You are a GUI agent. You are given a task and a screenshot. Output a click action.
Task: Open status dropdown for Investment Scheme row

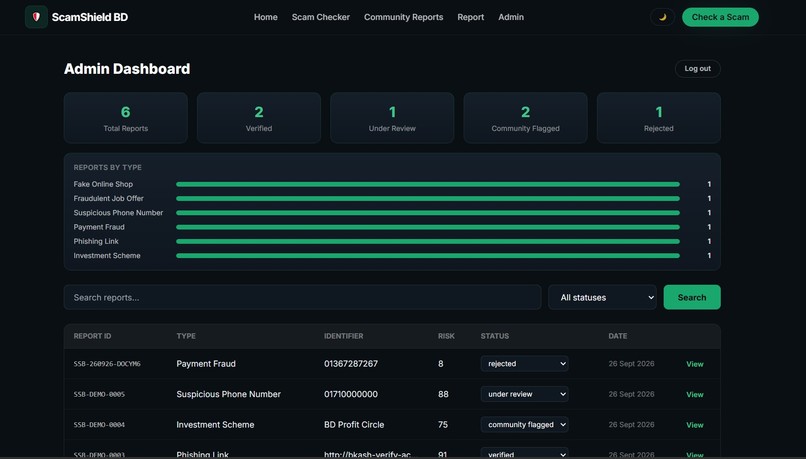pyautogui.click(x=524, y=425)
